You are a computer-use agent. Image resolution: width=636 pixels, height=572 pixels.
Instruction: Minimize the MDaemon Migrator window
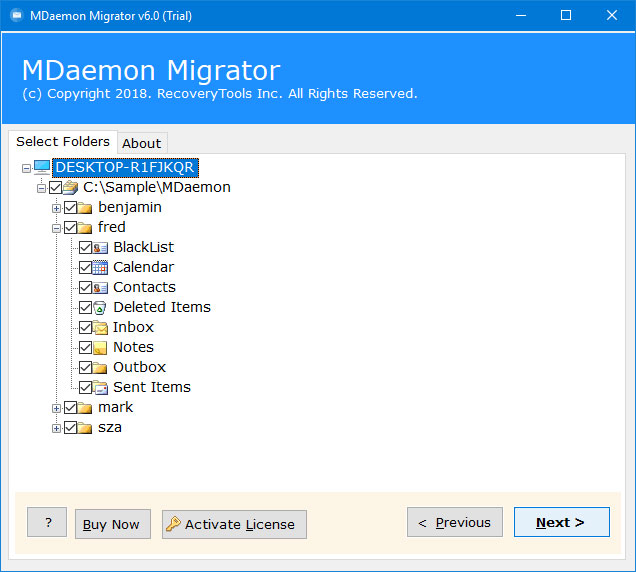521,16
